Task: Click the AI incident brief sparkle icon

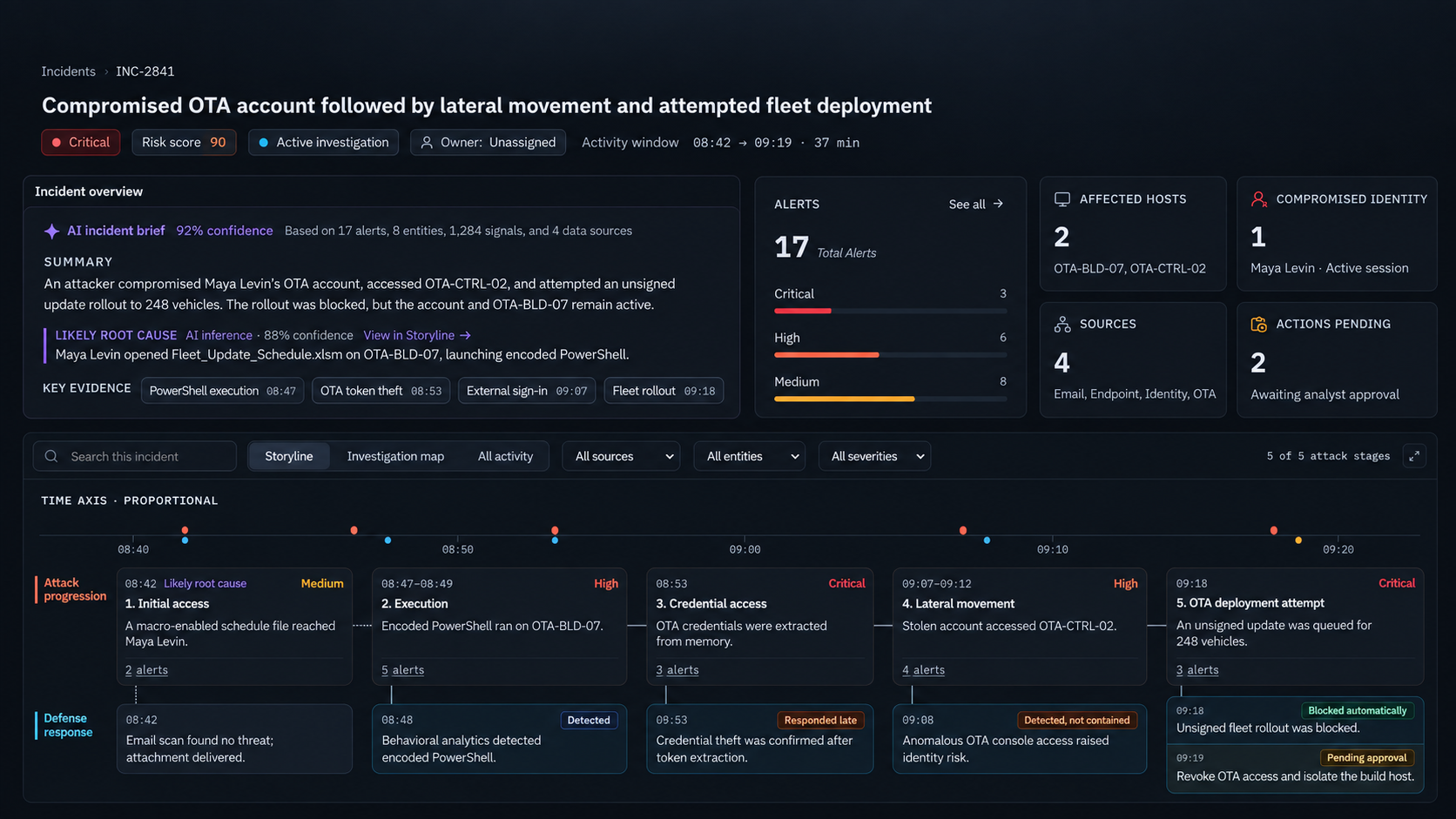Action: tap(51, 231)
